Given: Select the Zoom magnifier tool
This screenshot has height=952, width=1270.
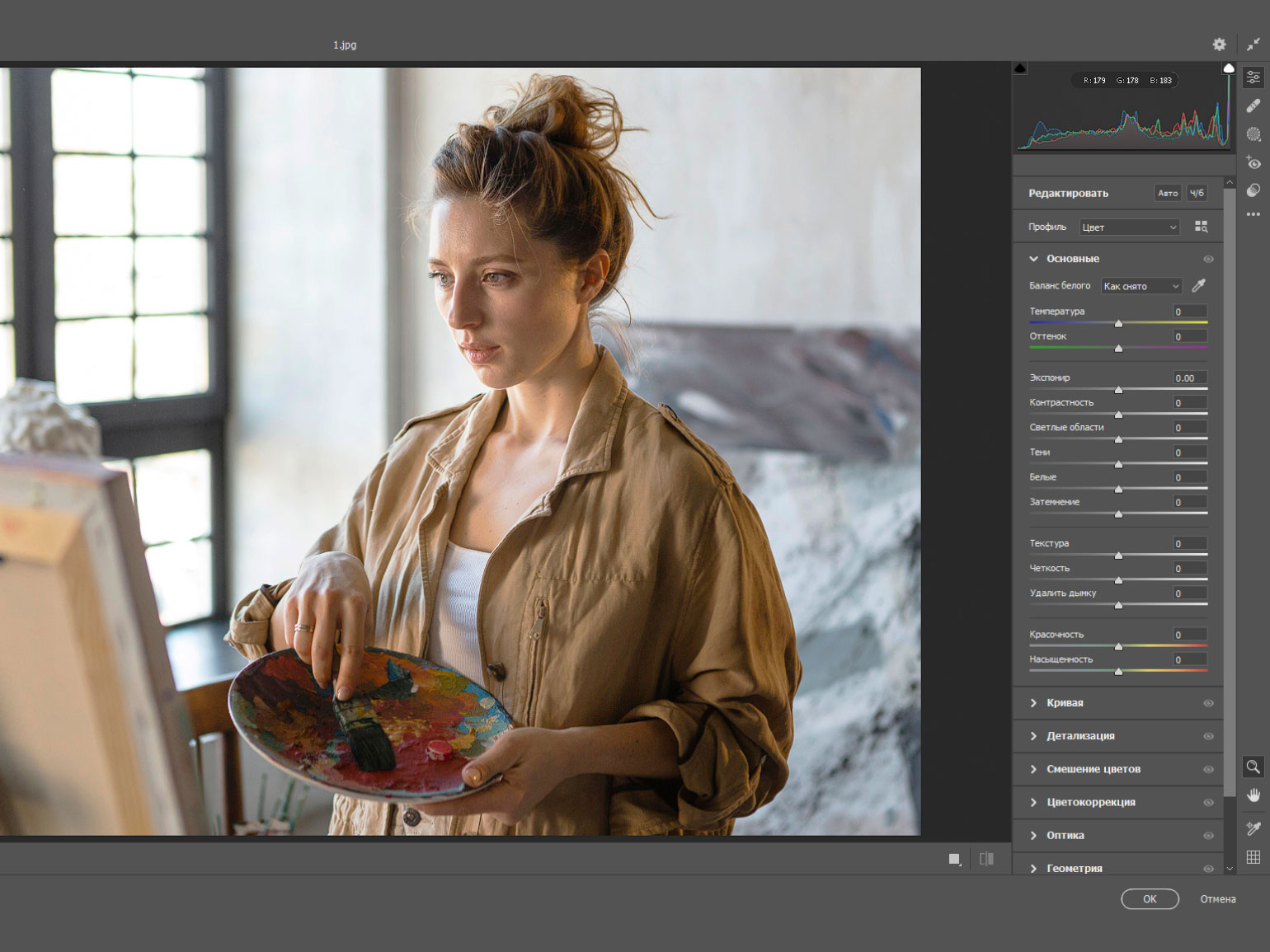Looking at the screenshot, I should point(1253,767).
